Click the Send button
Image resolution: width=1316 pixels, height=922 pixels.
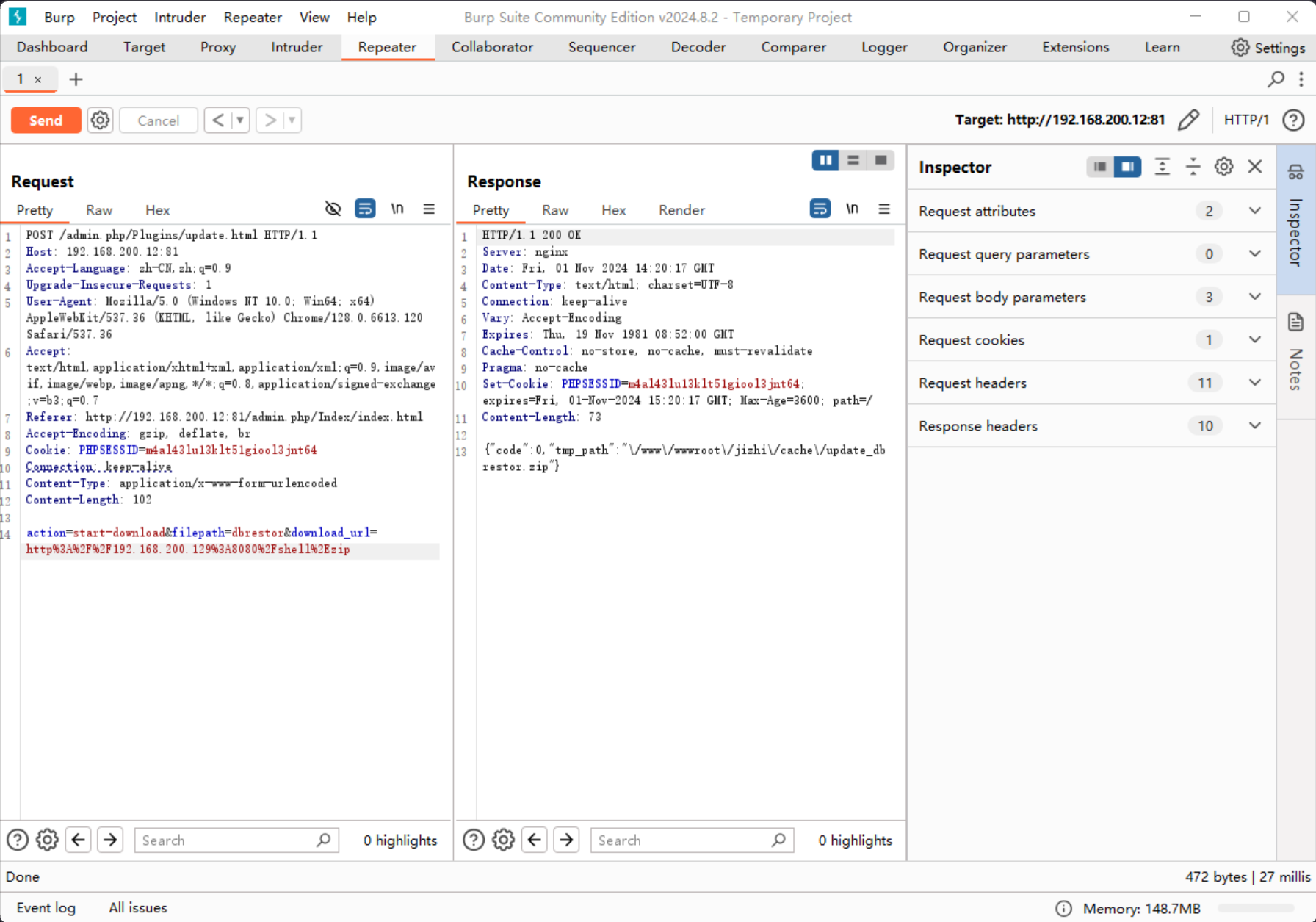click(x=46, y=120)
